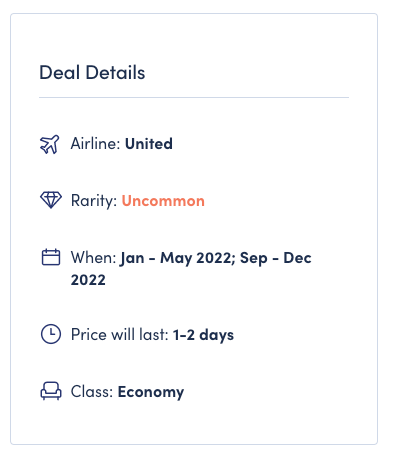Click the airplane icon beside Airline
The image size is (393, 457).
[50, 144]
